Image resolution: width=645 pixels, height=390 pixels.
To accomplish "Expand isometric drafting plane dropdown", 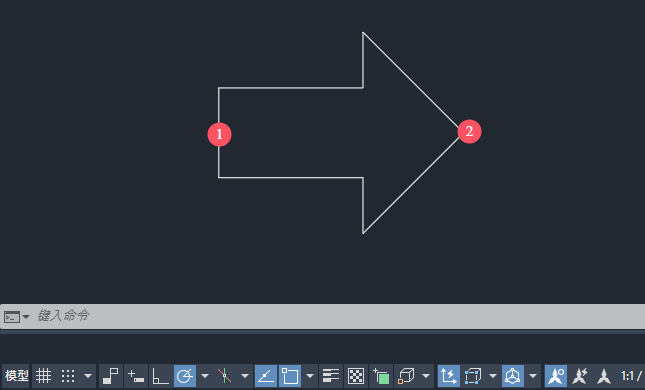I will click(x=245, y=376).
